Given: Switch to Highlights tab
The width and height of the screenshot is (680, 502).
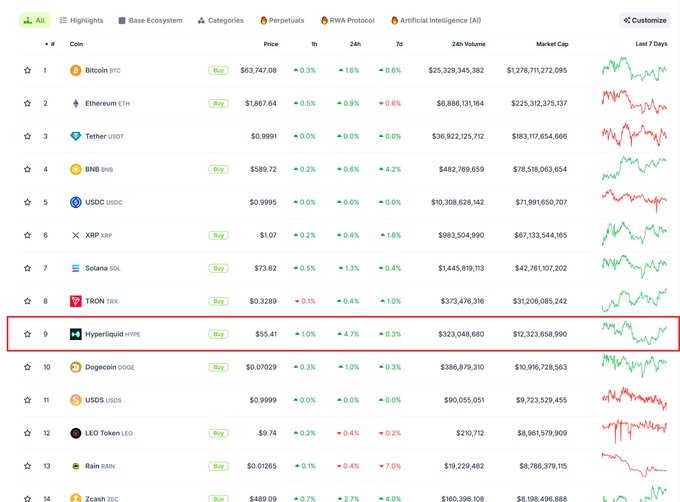Looking at the screenshot, I should tap(82, 20).
